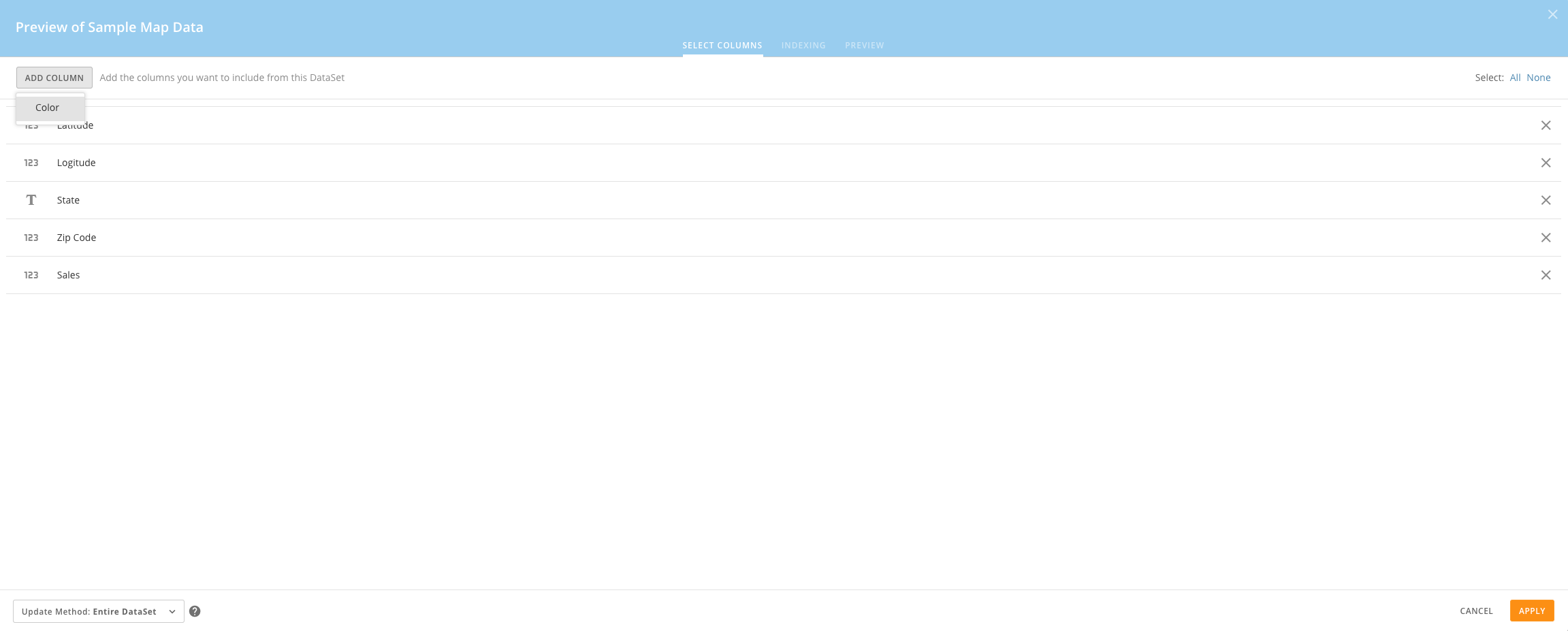Click the Add Column button

pyautogui.click(x=54, y=77)
